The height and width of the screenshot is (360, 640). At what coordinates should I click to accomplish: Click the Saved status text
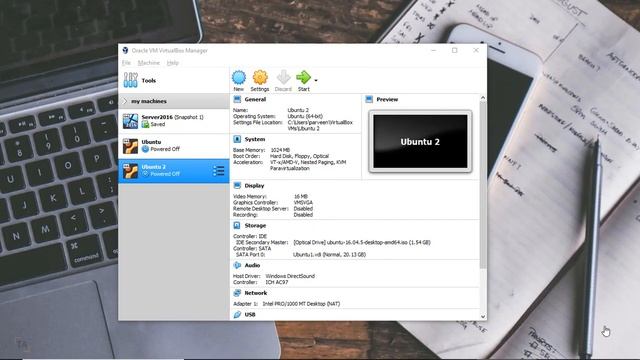158,124
